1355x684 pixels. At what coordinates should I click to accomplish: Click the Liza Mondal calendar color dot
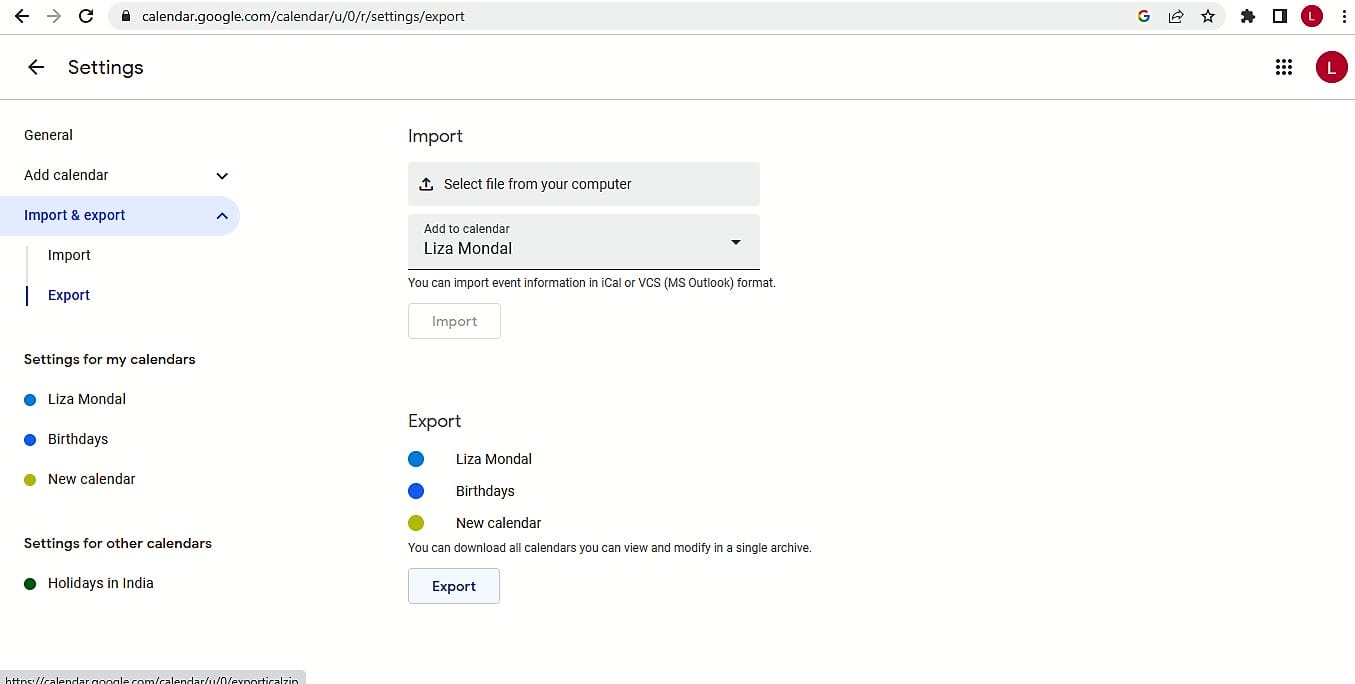click(416, 459)
